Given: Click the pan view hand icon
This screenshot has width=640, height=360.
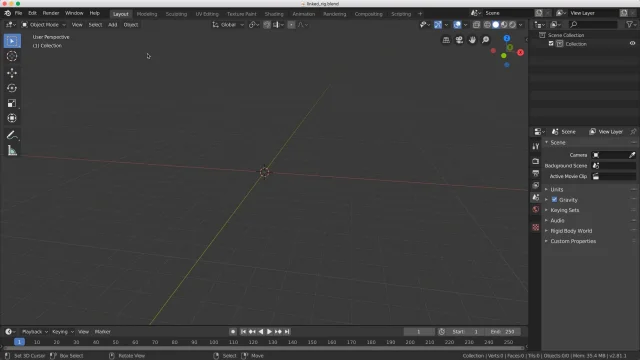Looking at the screenshot, I should (x=472, y=40).
